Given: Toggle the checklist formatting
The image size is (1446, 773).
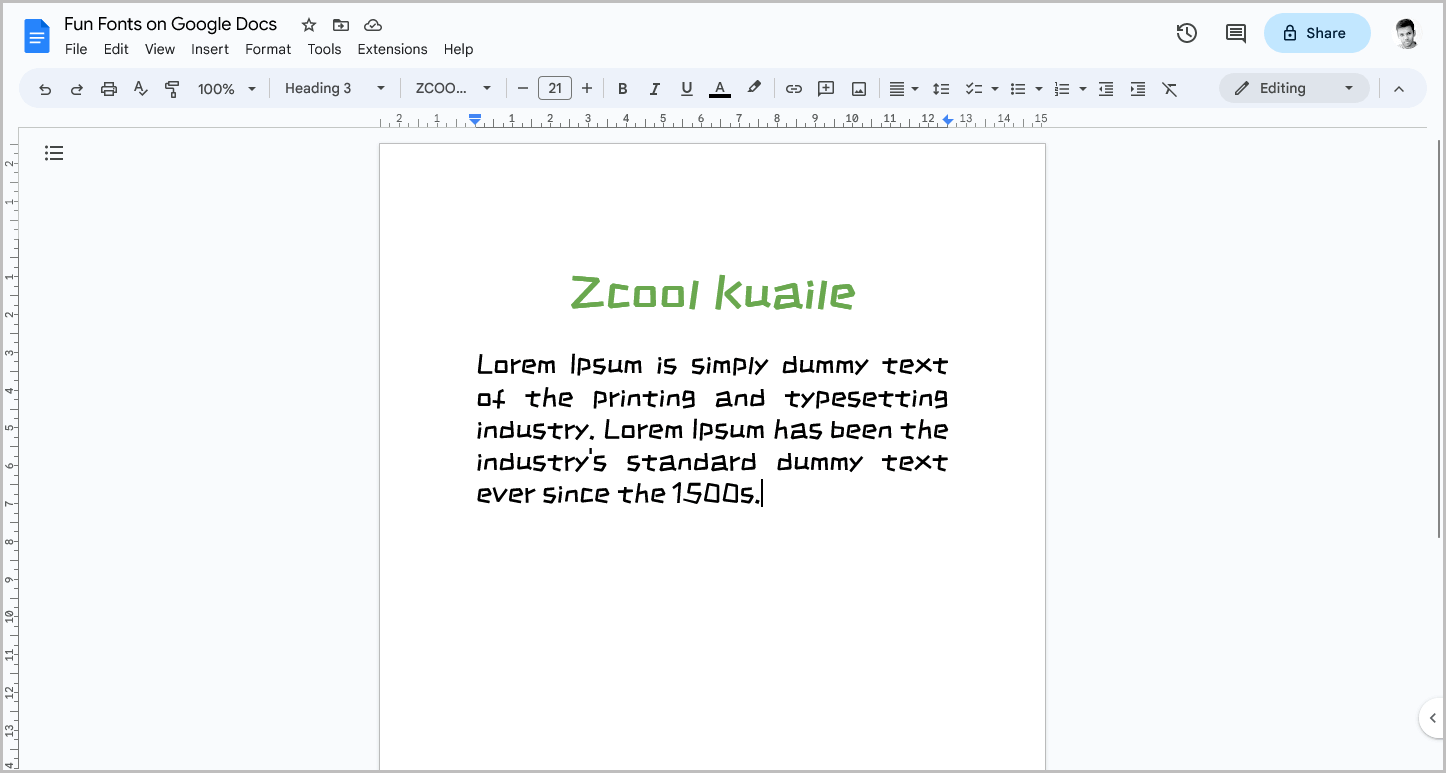Looking at the screenshot, I should coord(975,88).
